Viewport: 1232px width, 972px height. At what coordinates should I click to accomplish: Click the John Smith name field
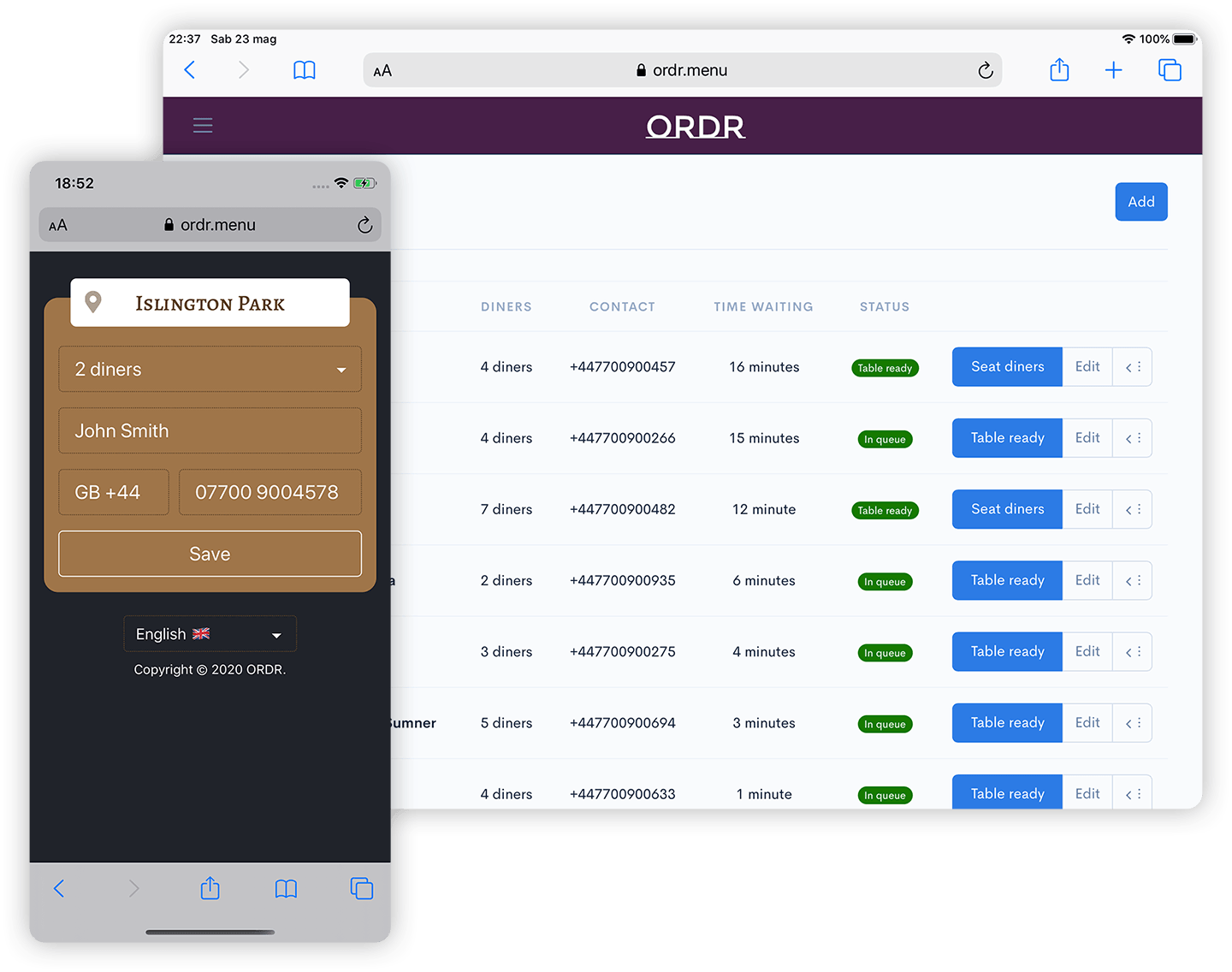click(210, 430)
